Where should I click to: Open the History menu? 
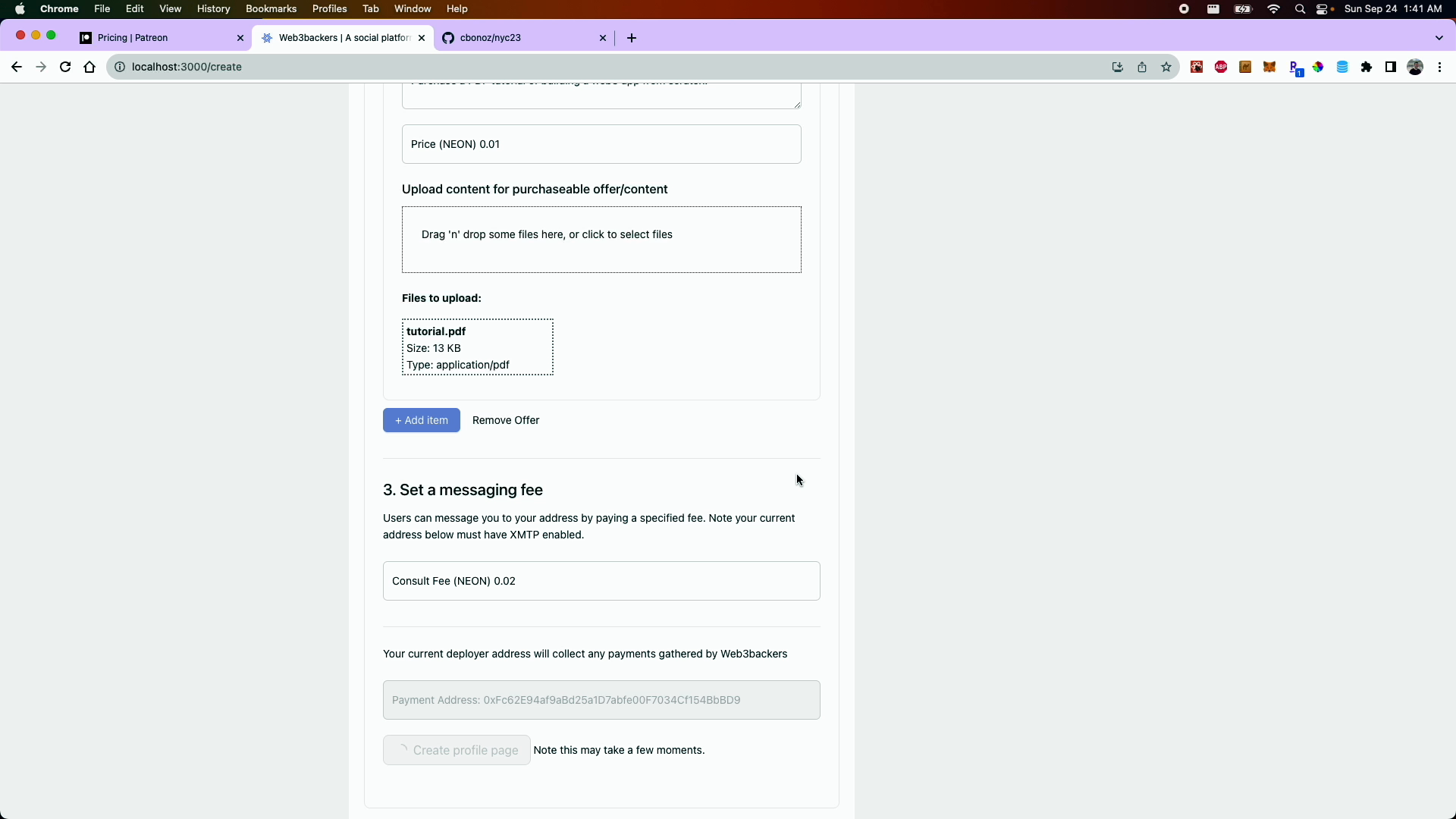[x=213, y=9]
